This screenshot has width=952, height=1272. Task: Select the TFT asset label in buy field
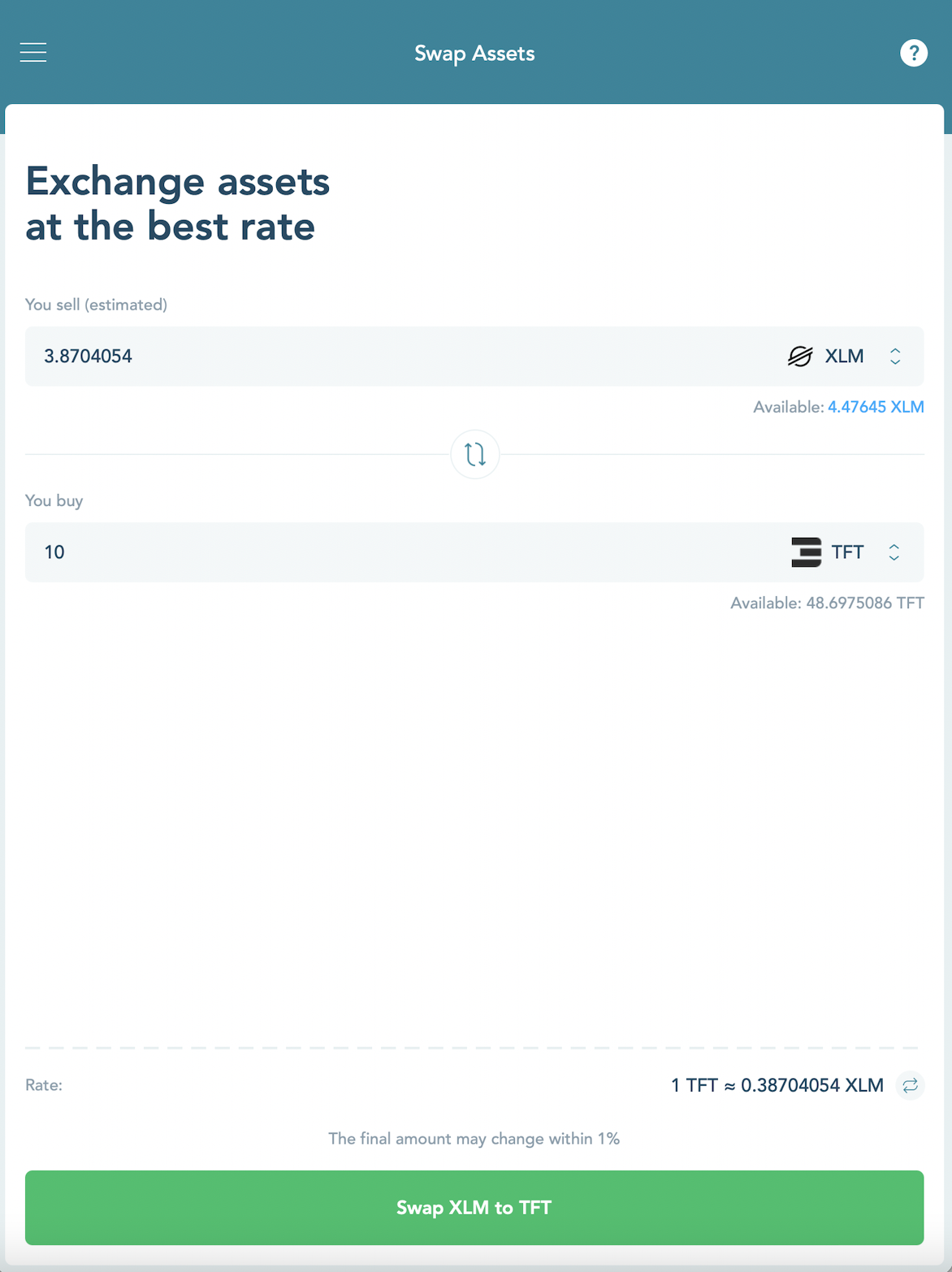[847, 552]
